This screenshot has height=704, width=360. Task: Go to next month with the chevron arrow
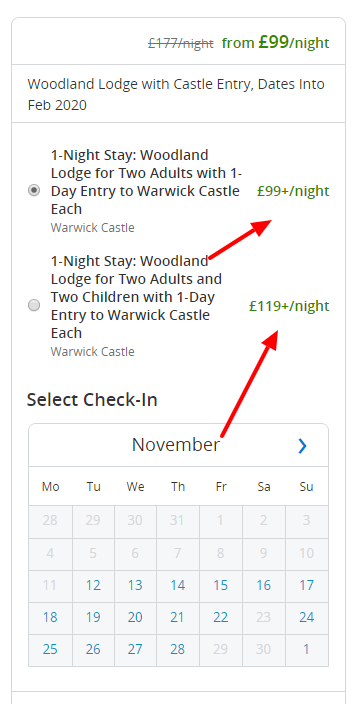pyautogui.click(x=303, y=445)
